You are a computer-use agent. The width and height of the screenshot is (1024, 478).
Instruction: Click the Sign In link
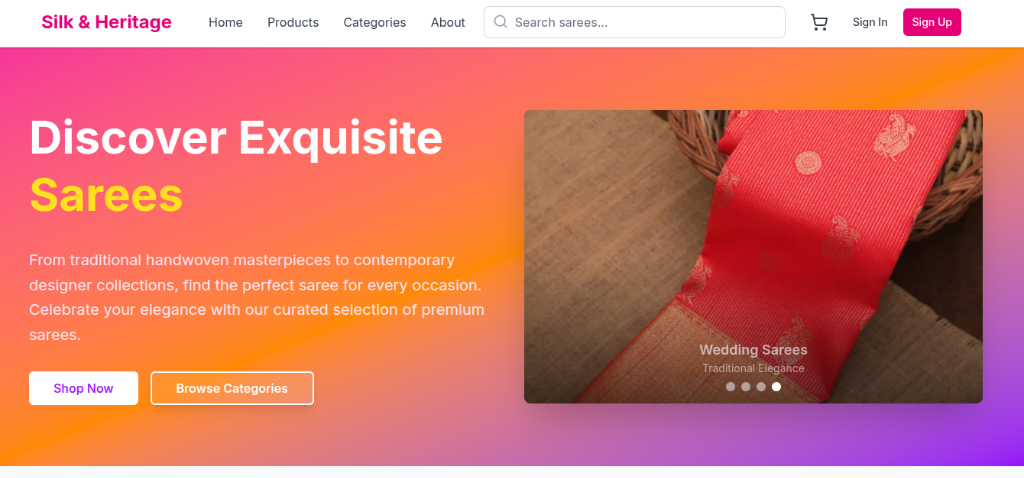[x=870, y=22]
